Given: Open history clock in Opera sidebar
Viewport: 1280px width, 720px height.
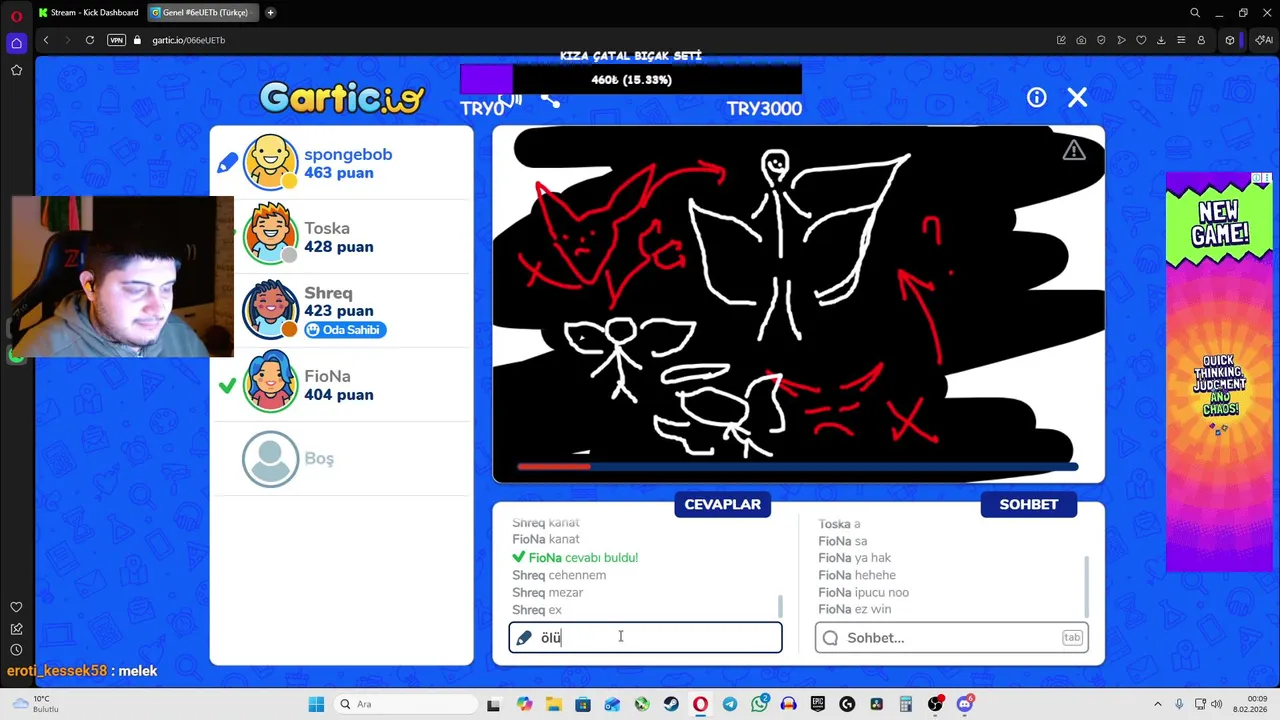Looking at the screenshot, I should point(16,650).
